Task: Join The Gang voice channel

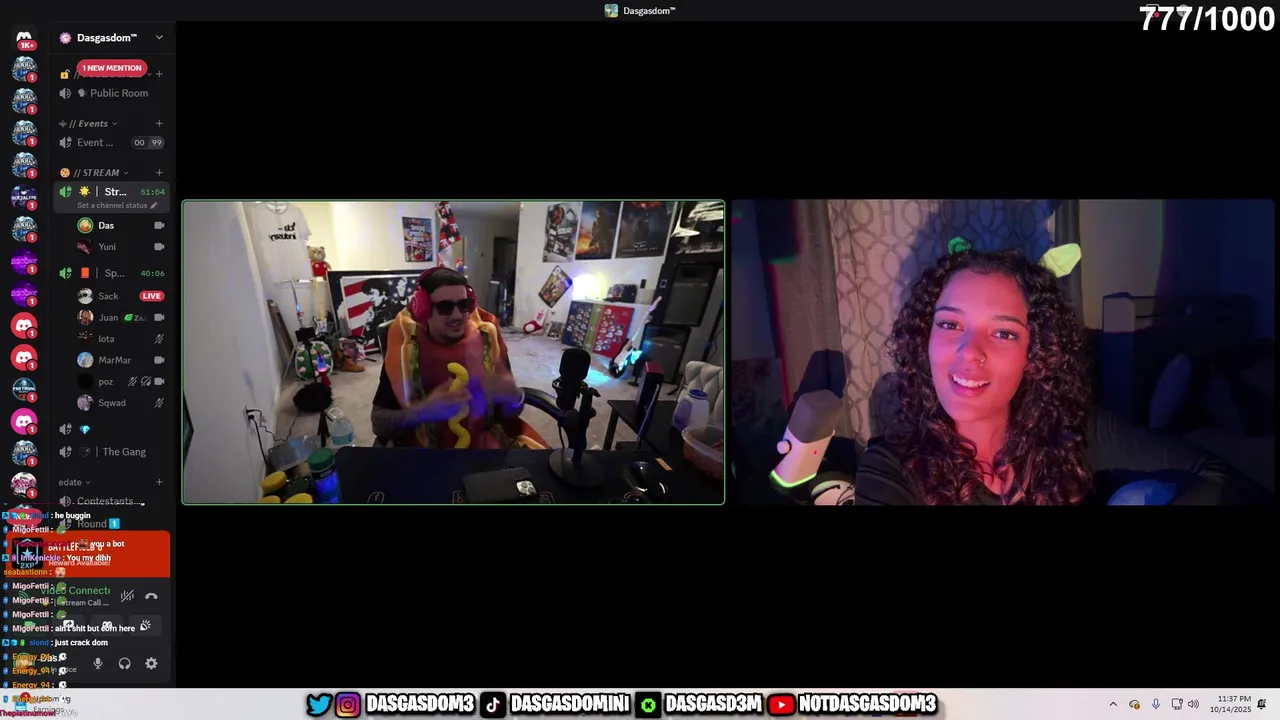Action: (x=110, y=452)
